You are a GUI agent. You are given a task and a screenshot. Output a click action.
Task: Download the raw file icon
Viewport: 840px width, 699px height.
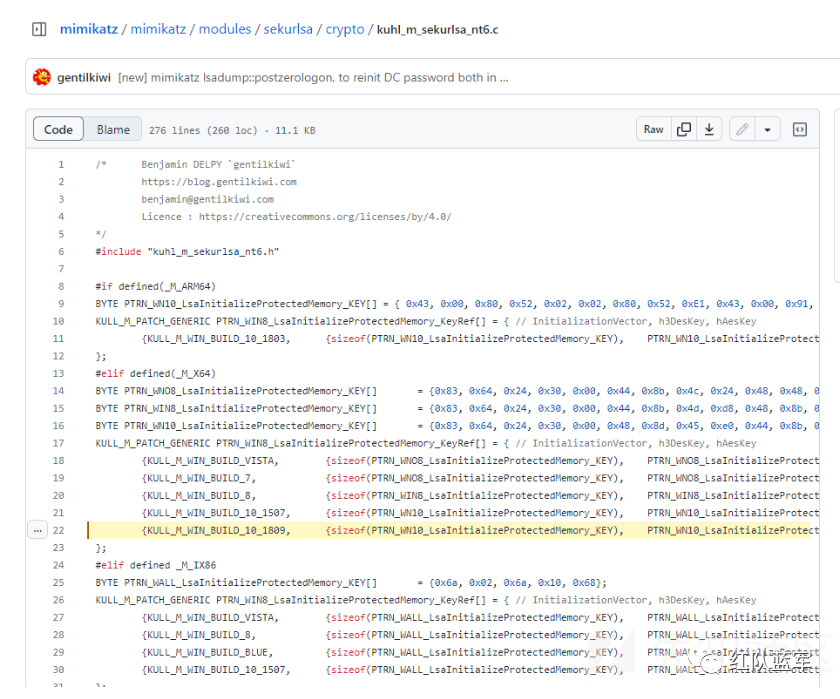709,129
